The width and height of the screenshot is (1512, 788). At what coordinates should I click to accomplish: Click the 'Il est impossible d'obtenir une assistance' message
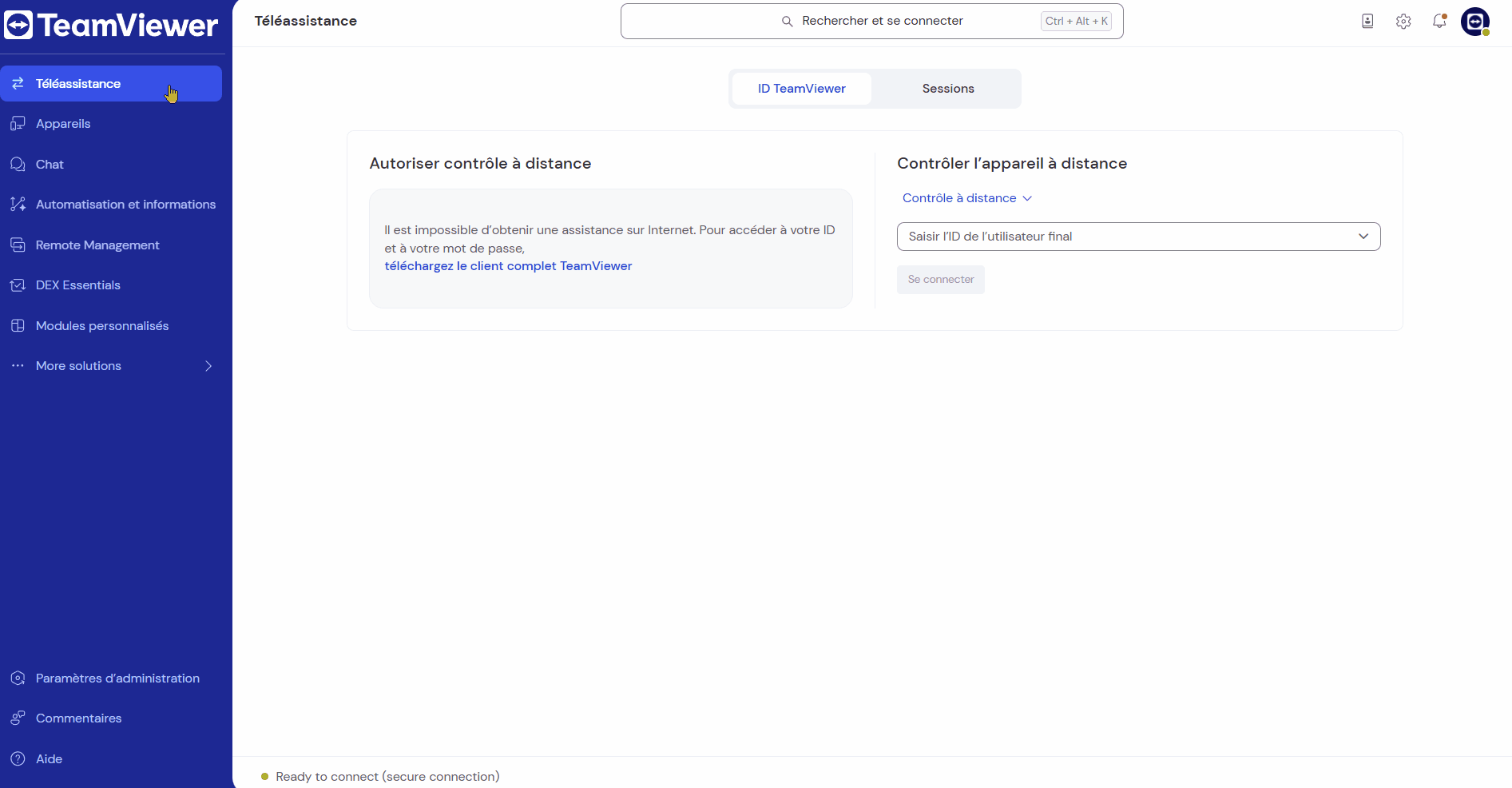[x=609, y=239]
